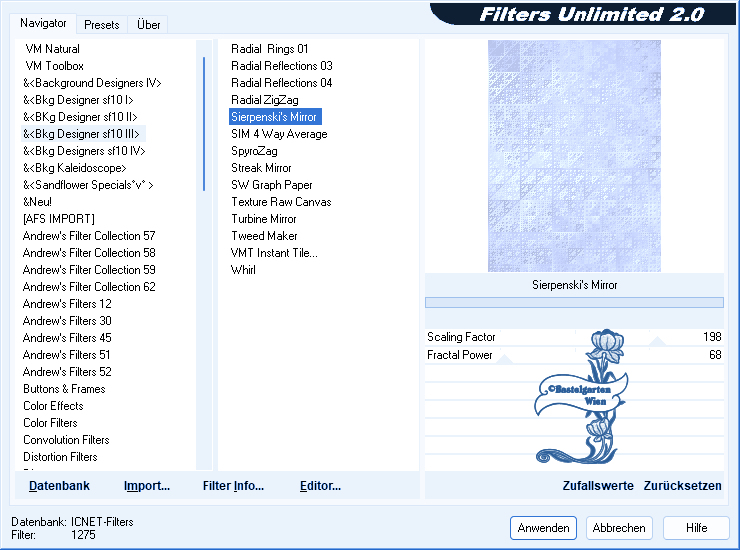The image size is (740, 550).
Task: Click Zufallswerte to randomize values
Action: coord(598,486)
